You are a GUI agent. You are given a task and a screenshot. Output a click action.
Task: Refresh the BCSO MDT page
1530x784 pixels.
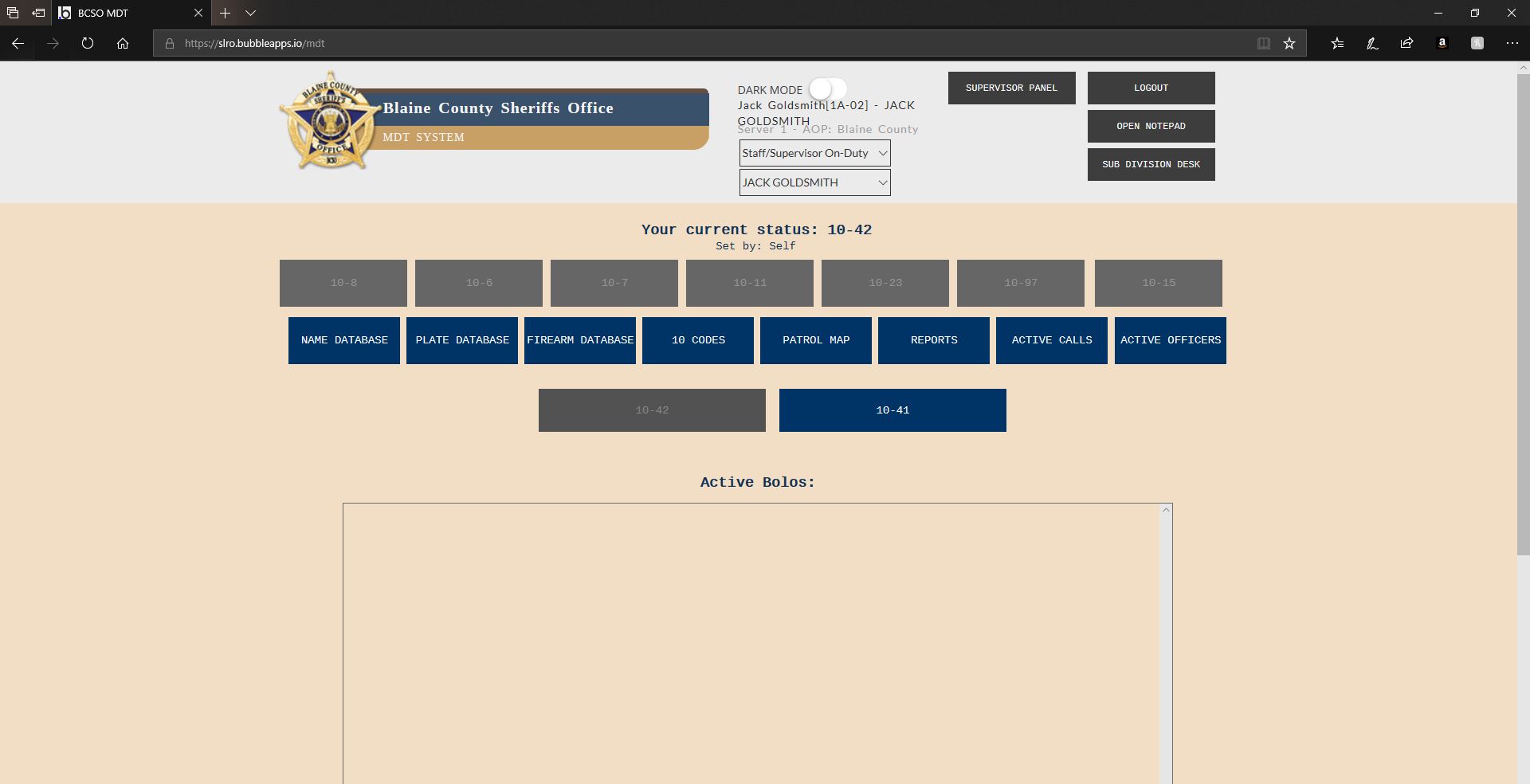click(x=88, y=44)
